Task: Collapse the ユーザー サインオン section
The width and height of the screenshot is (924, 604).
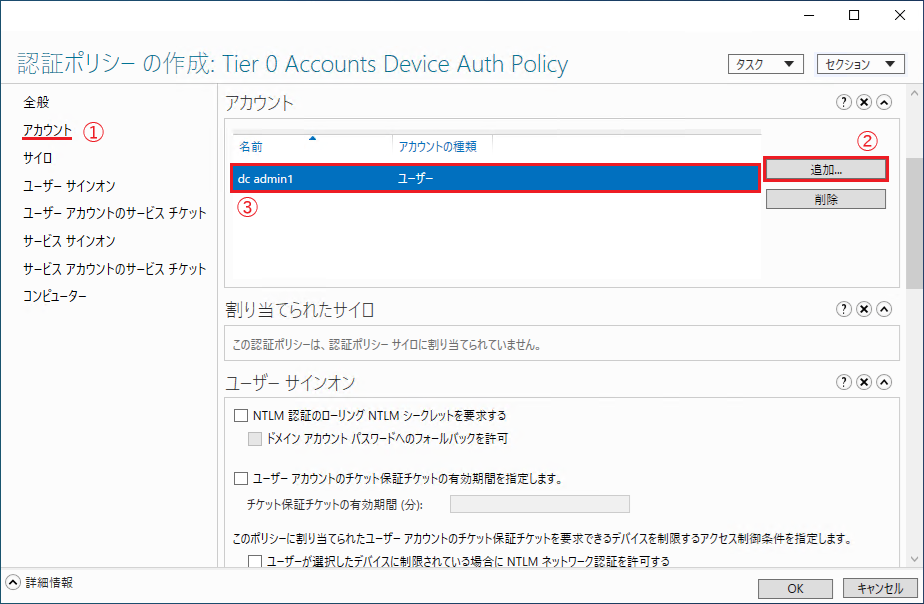Action: tap(883, 382)
